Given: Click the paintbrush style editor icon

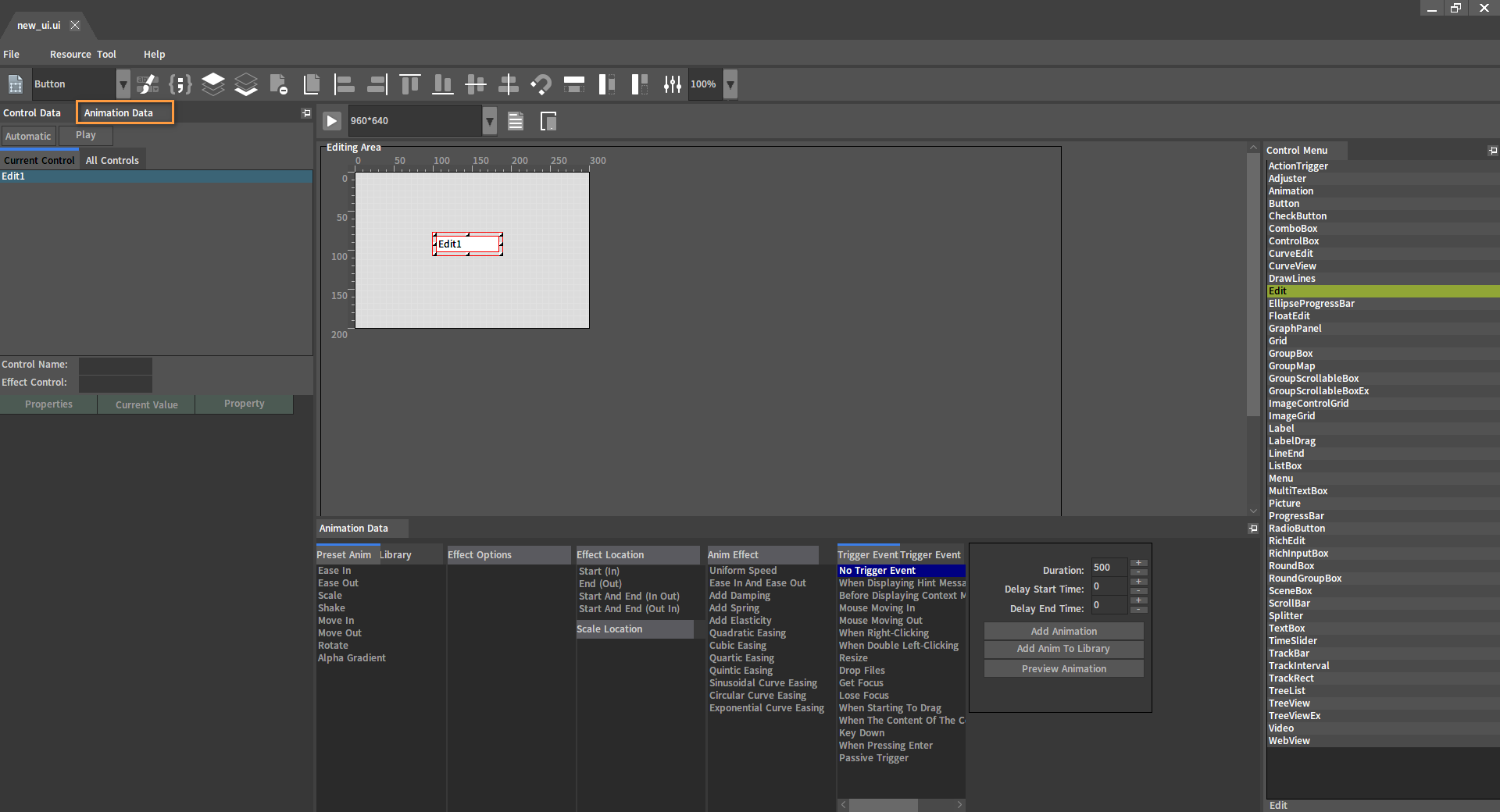Looking at the screenshot, I should click(147, 84).
